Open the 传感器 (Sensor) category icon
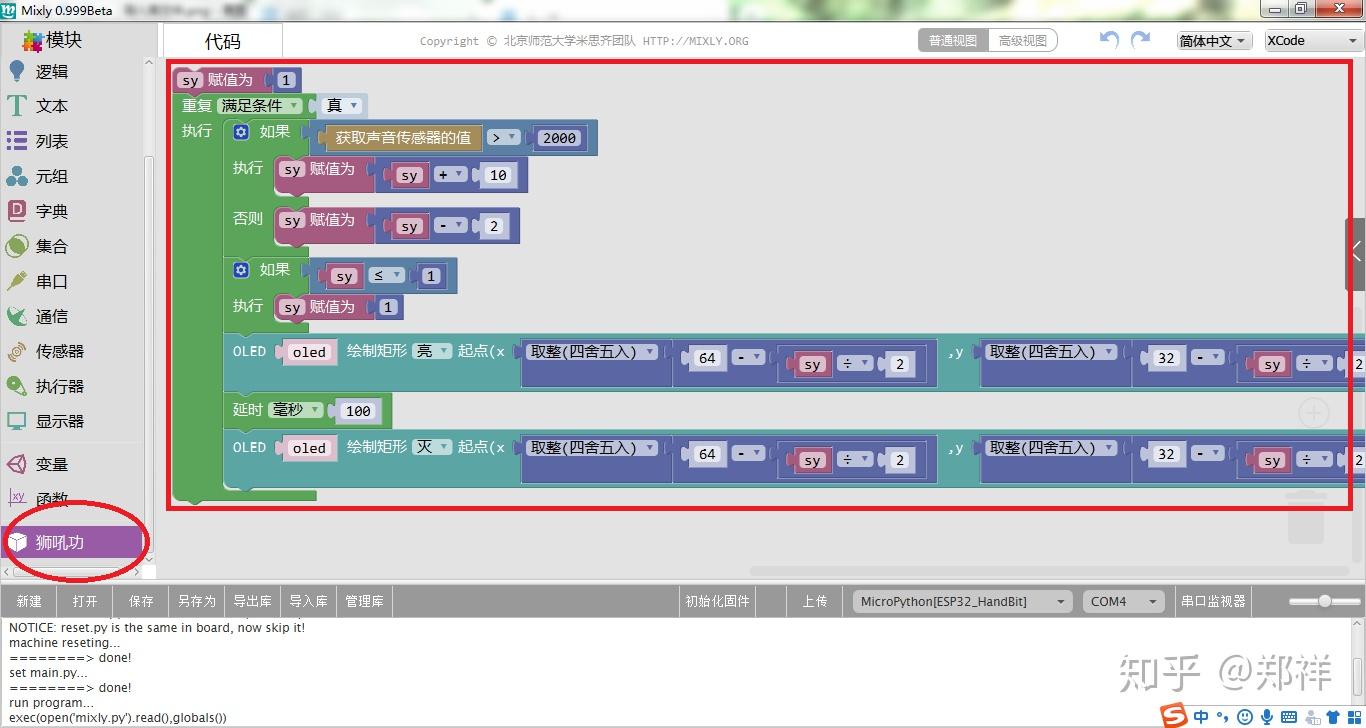 [17, 351]
